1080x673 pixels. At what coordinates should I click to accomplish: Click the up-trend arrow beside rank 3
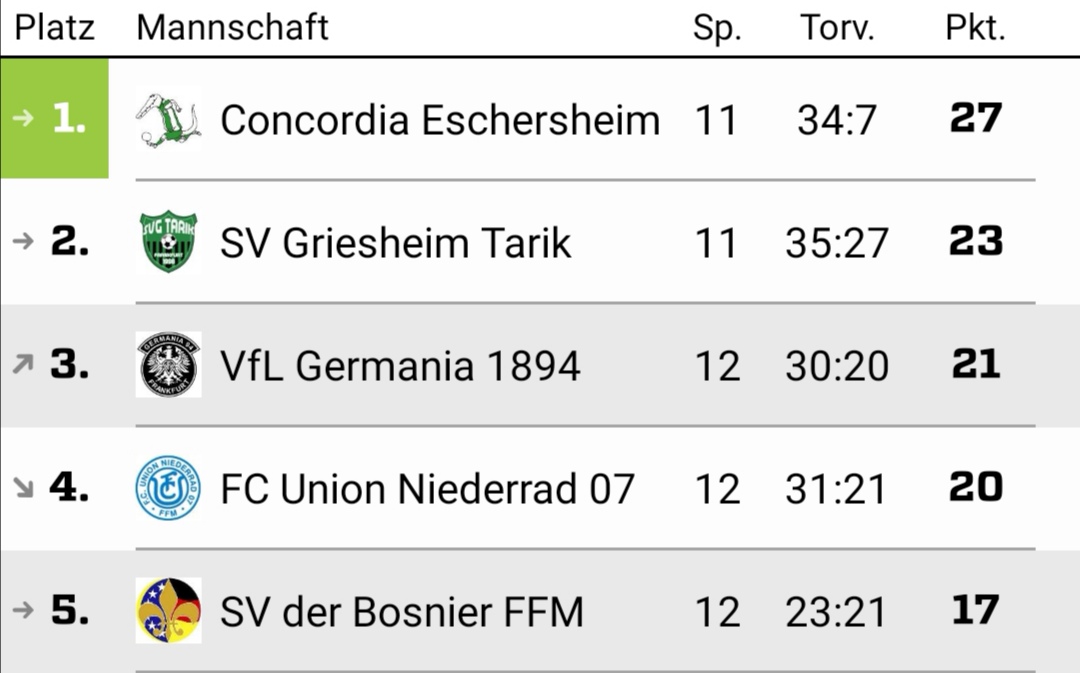tap(23, 364)
